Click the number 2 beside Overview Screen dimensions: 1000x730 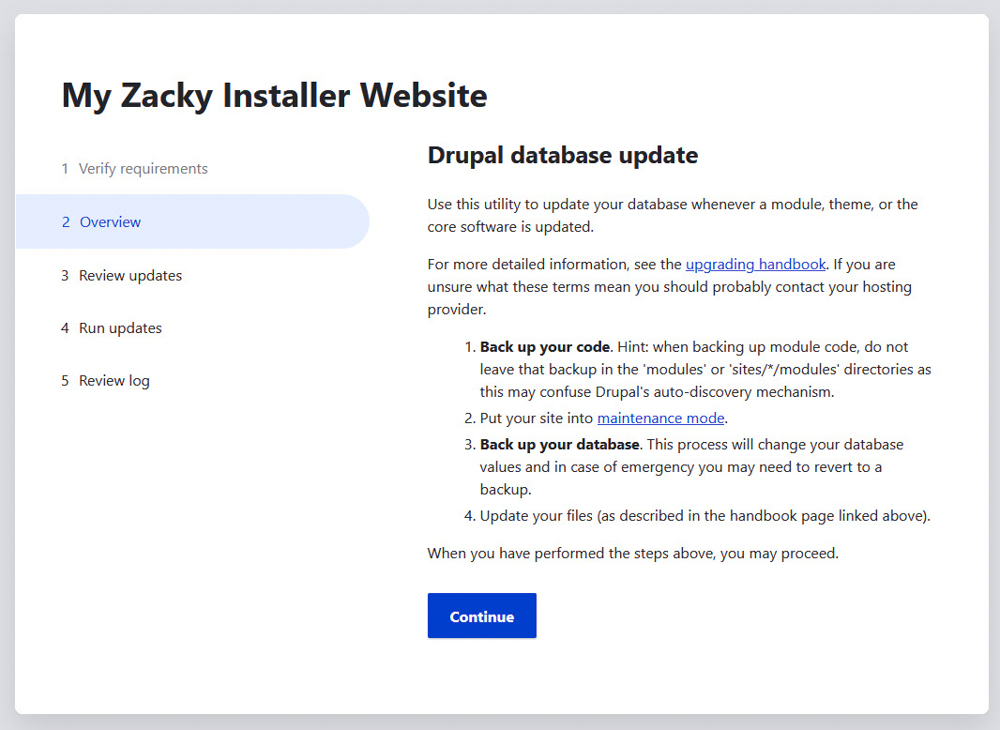click(x=65, y=222)
